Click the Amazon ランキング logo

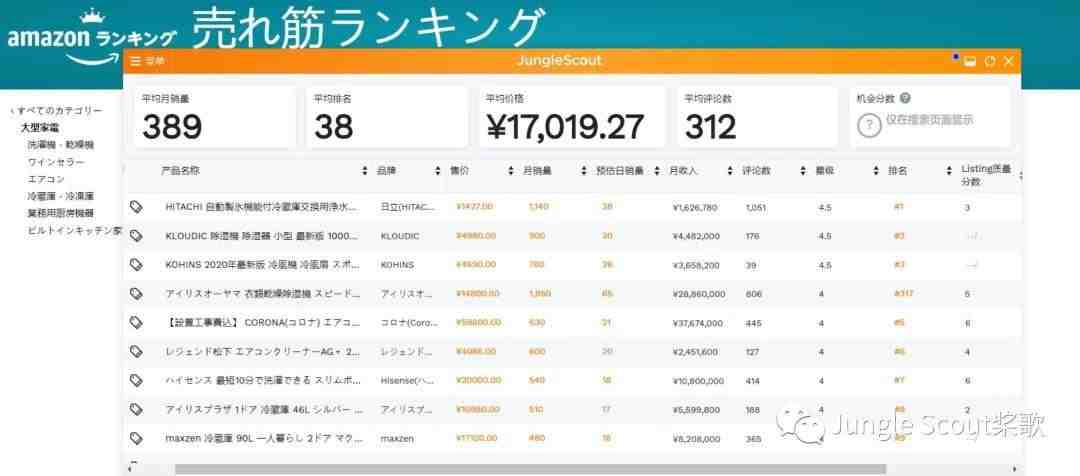[91, 35]
